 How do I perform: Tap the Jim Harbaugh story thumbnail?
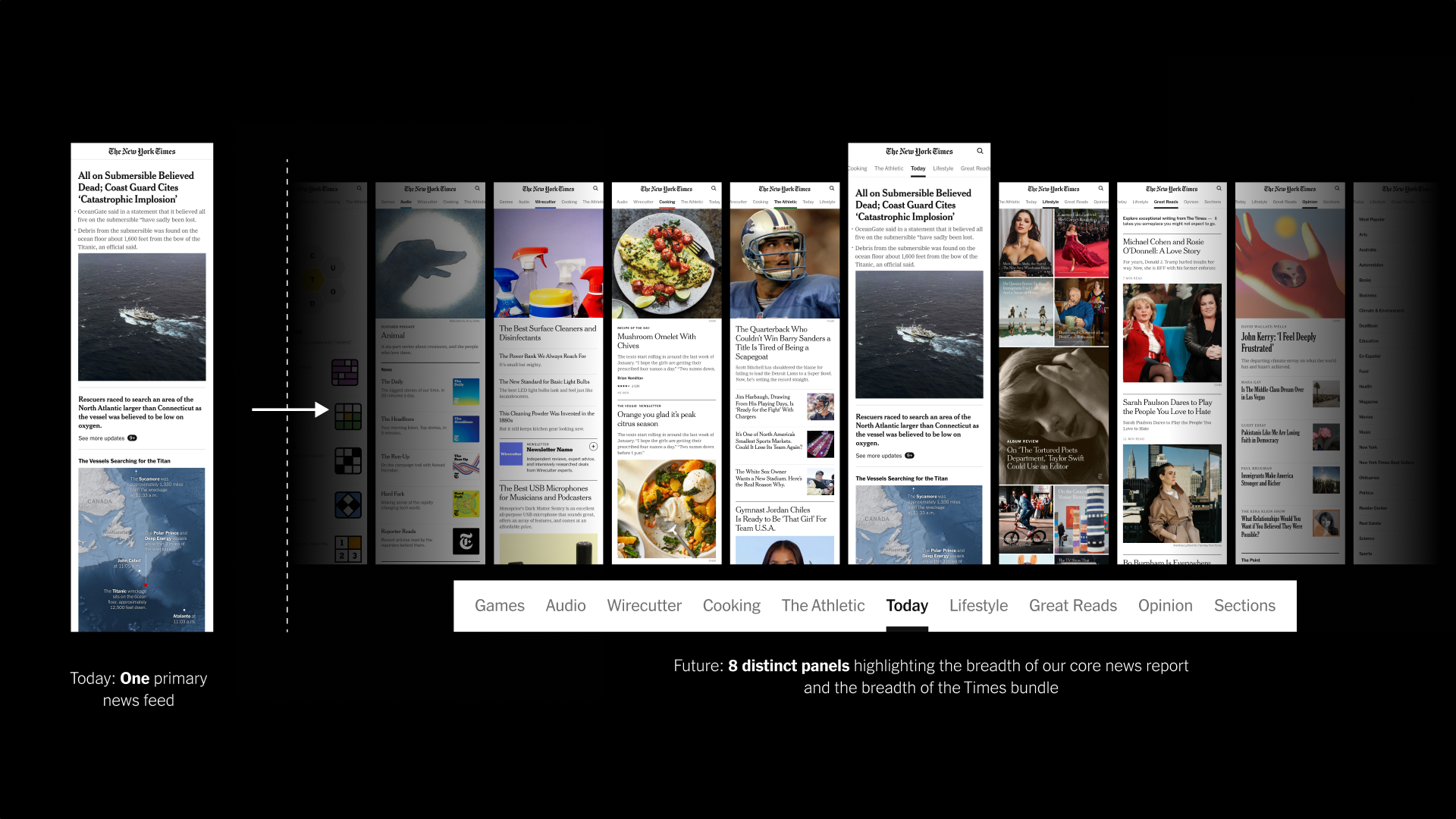(821, 406)
